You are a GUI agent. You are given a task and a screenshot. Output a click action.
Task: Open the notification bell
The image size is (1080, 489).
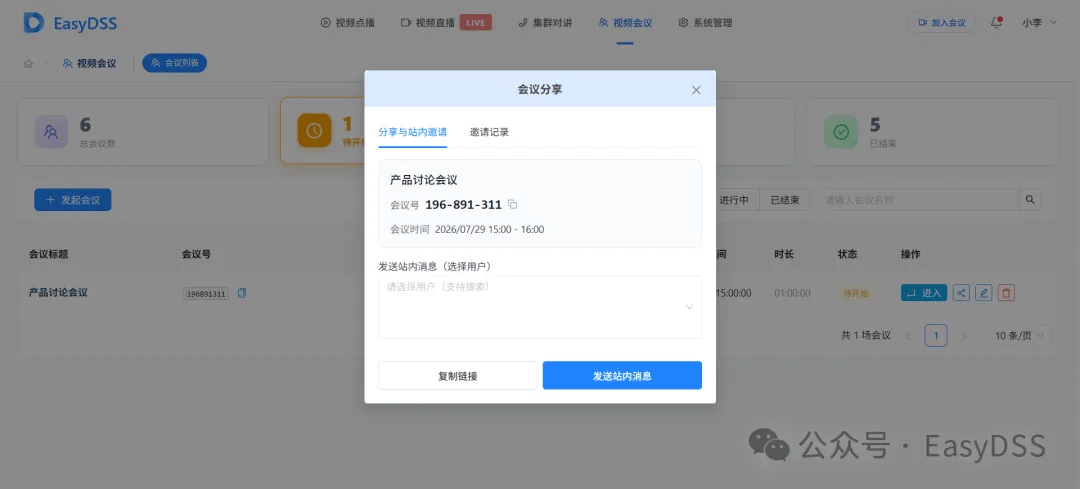click(x=996, y=23)
